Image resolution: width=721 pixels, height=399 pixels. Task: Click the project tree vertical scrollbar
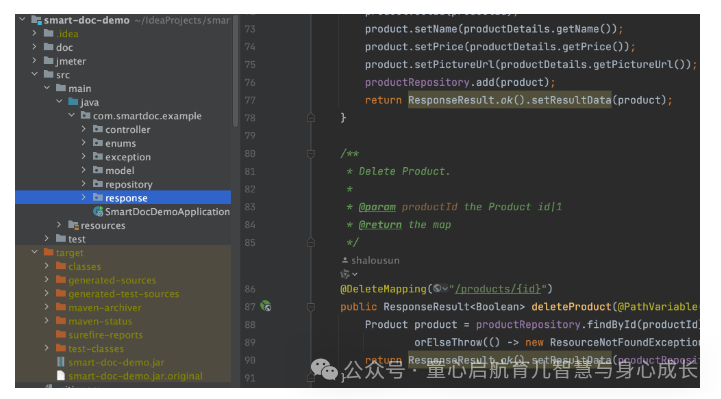click(x=235, y=71)
